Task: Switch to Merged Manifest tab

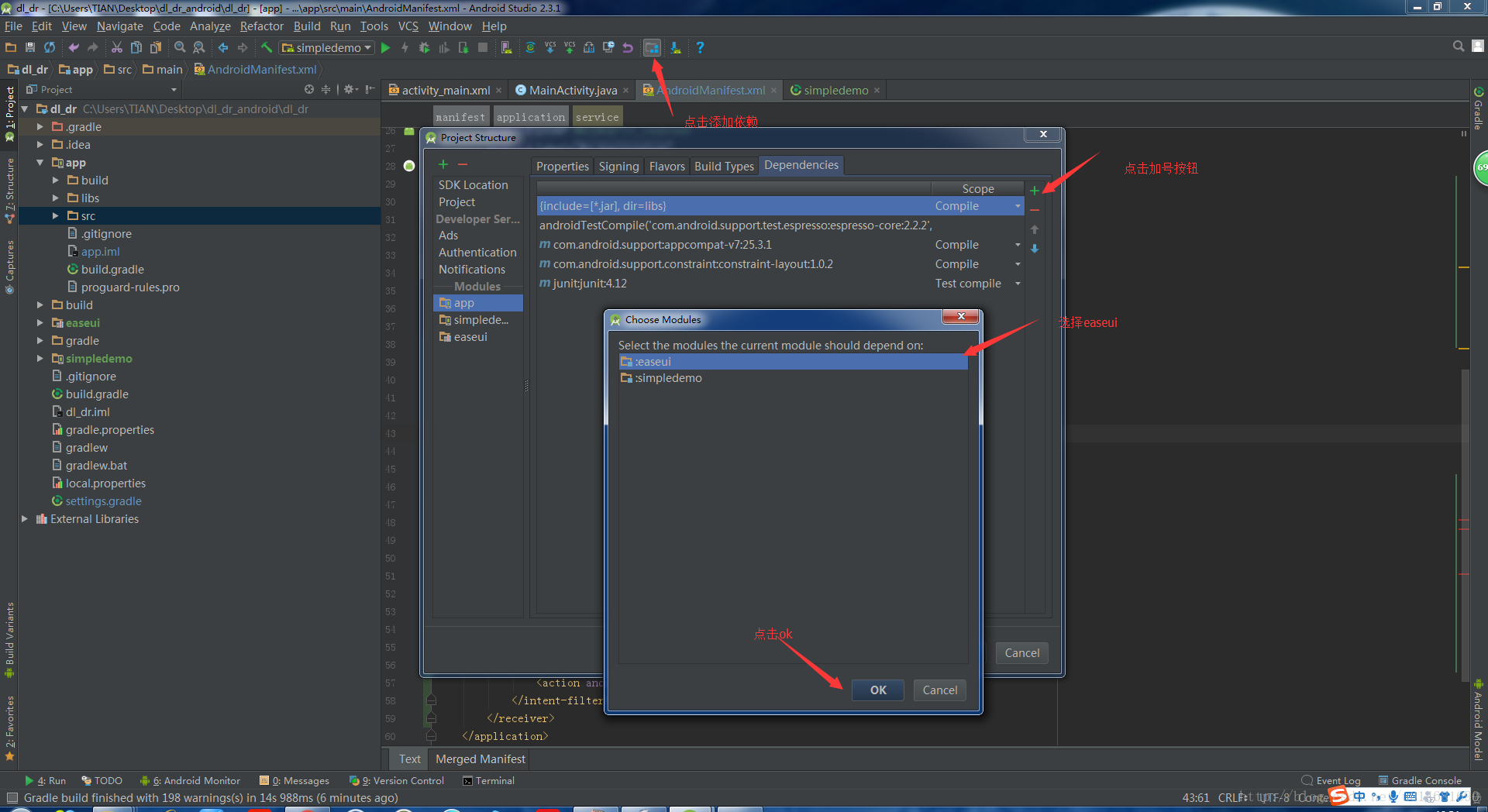Action: (480, 759)
